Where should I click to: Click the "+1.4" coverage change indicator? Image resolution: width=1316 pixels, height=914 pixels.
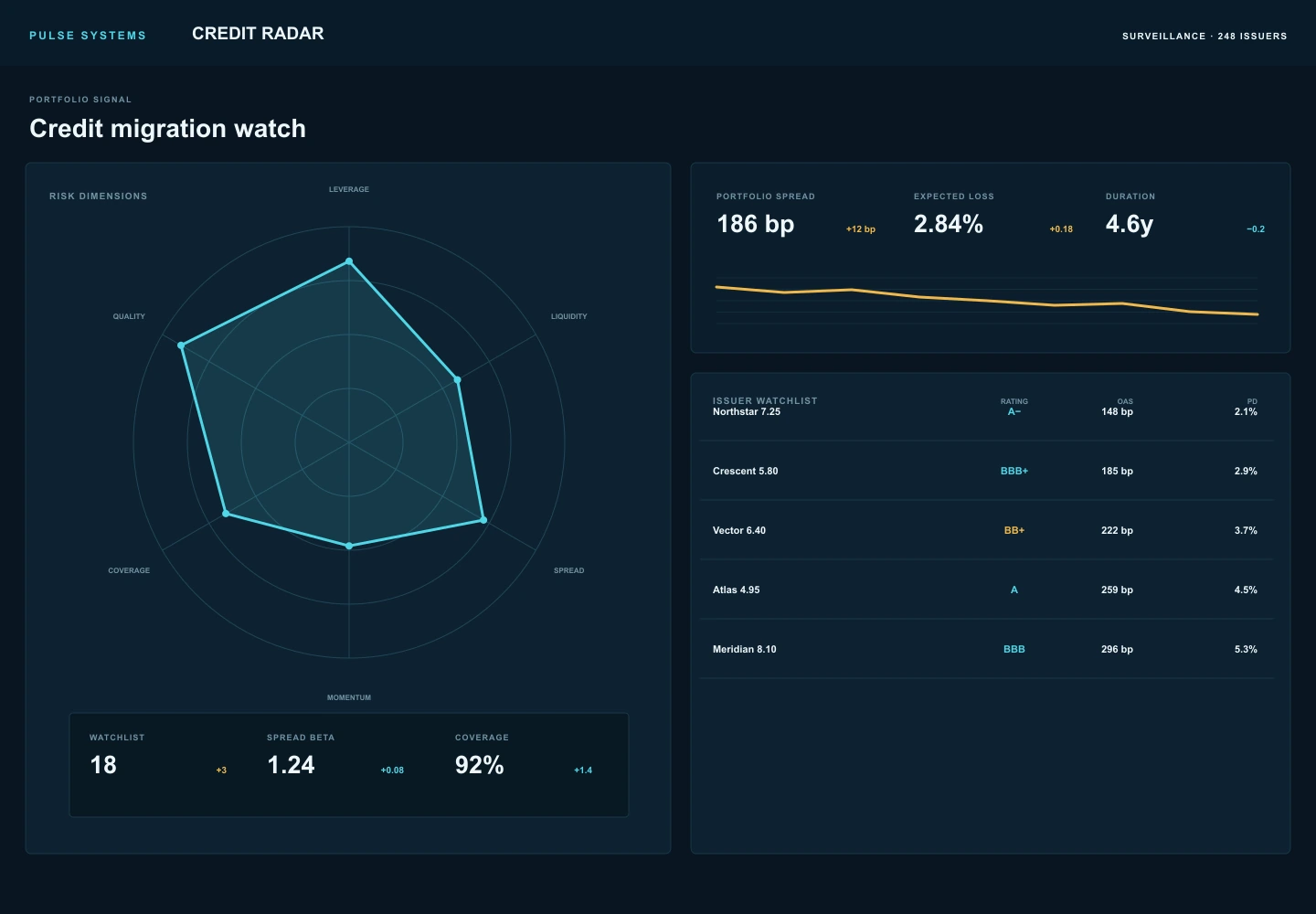point(583,771)
